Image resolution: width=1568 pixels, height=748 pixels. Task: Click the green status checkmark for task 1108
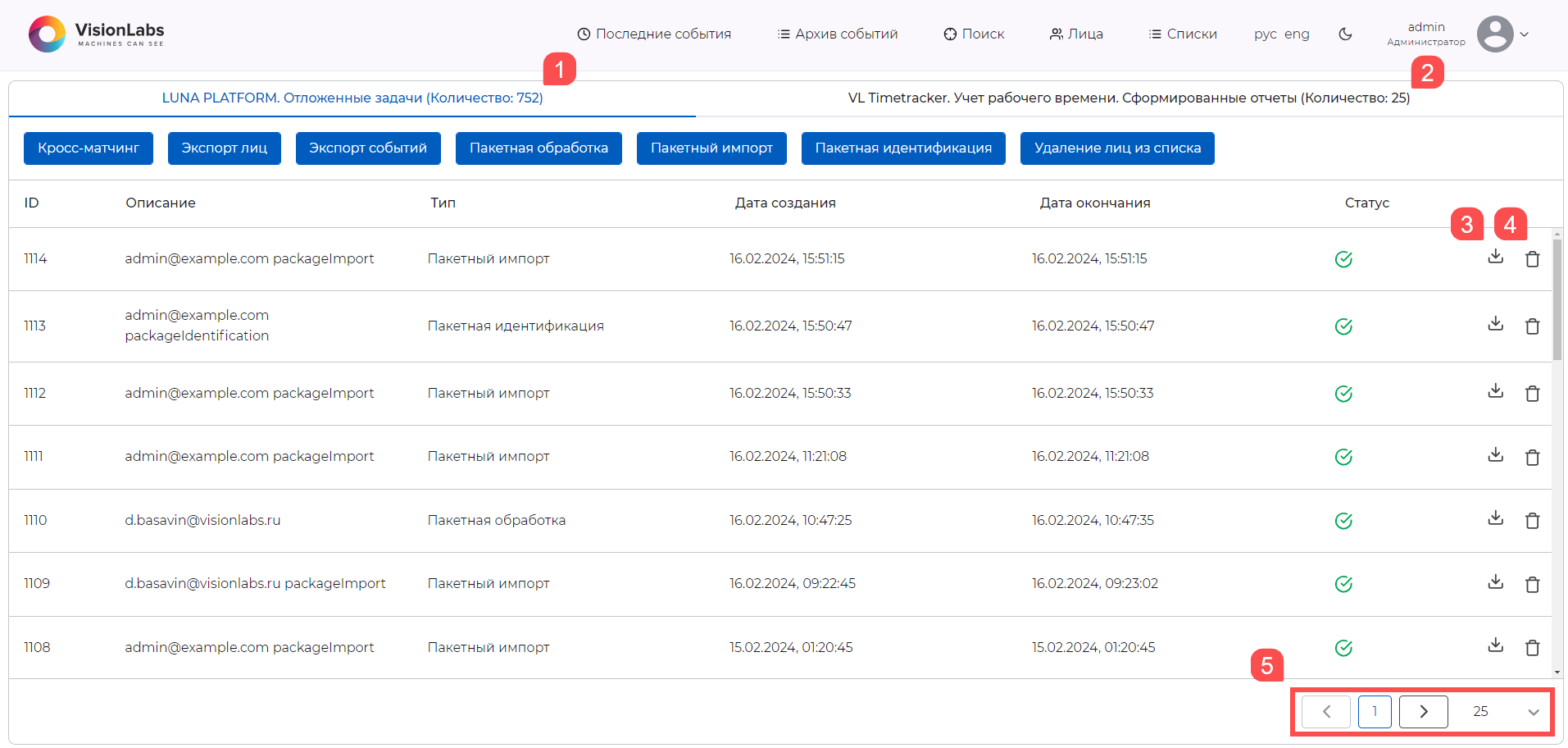coord(1343,648)
